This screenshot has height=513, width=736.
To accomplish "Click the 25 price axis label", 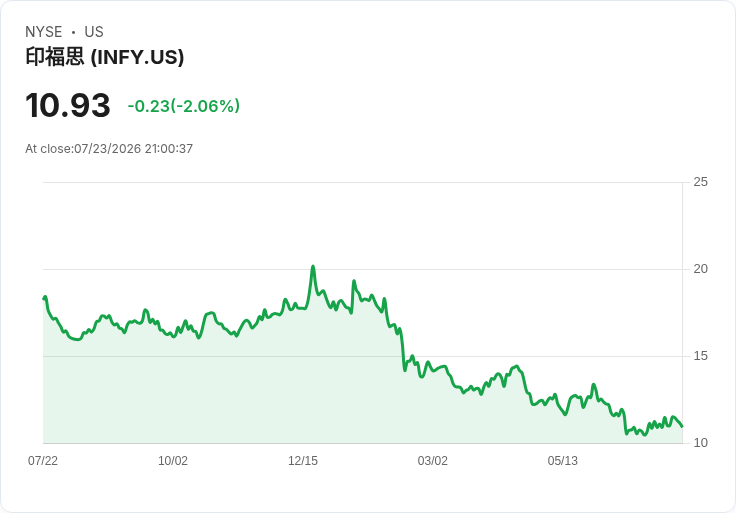I will pyautogui.click(x=700, y=182).
